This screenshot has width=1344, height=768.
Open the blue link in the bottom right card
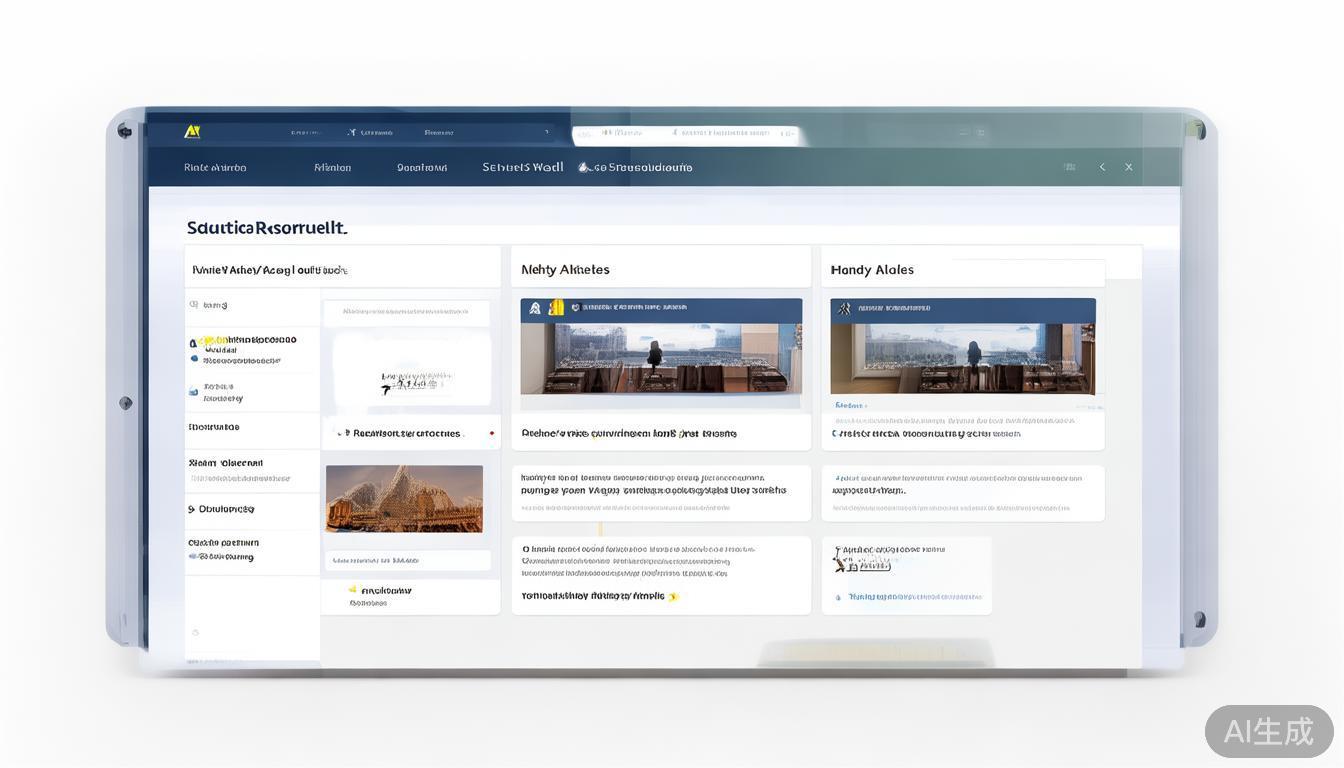(x=913, y=596)
